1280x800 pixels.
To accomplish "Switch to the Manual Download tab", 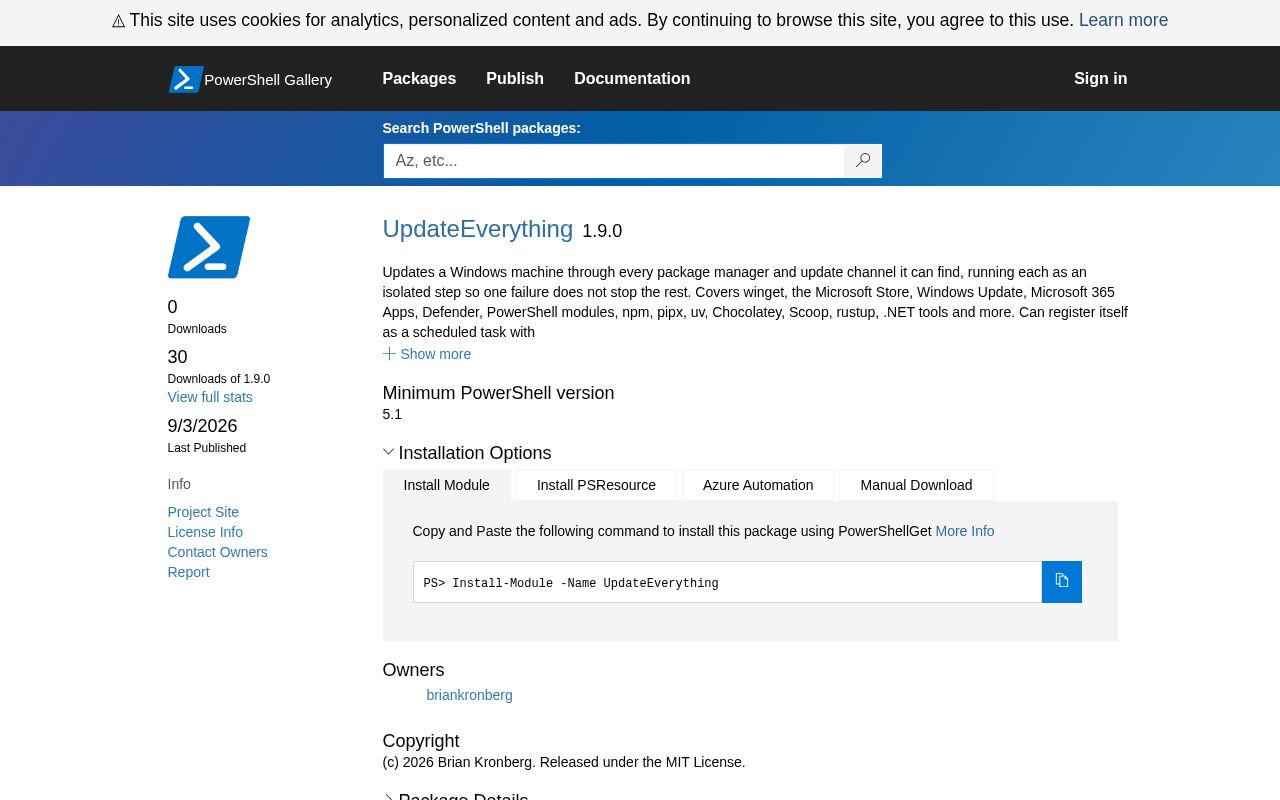I will 916,485.
